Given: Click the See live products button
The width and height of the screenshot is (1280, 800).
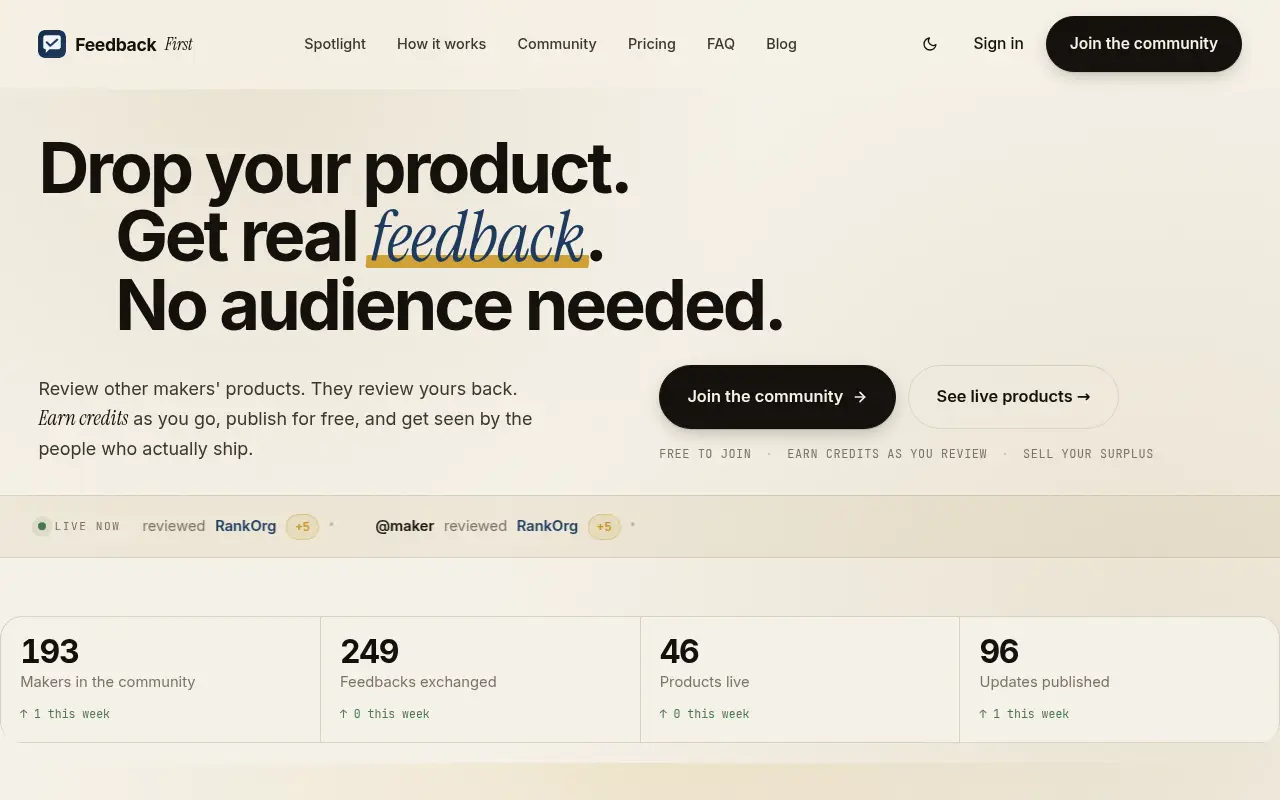Looking at the screenshot, I should click(1013, 397).
